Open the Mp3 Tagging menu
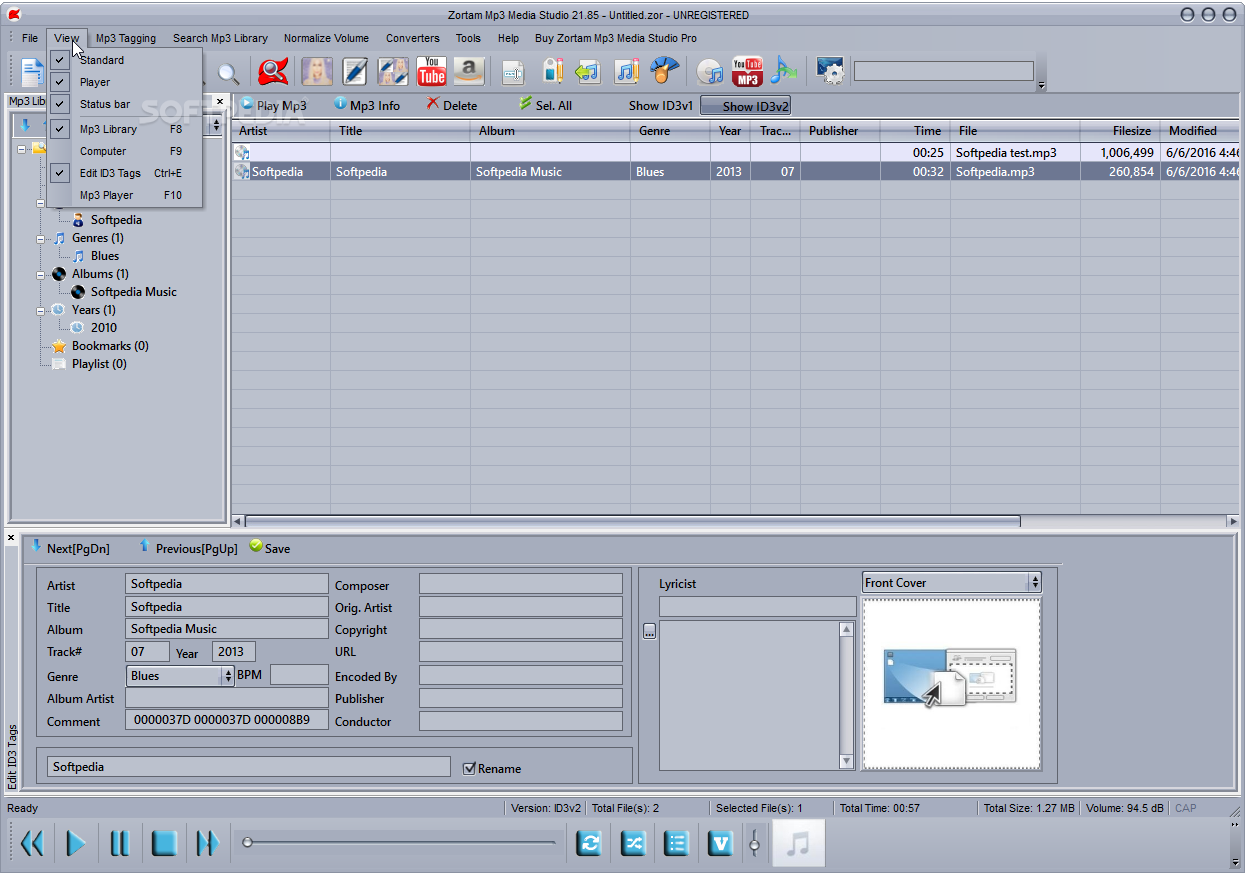The width and height of the screenshot is (1245, 873). pyautogui.click(x=126, y=38)
